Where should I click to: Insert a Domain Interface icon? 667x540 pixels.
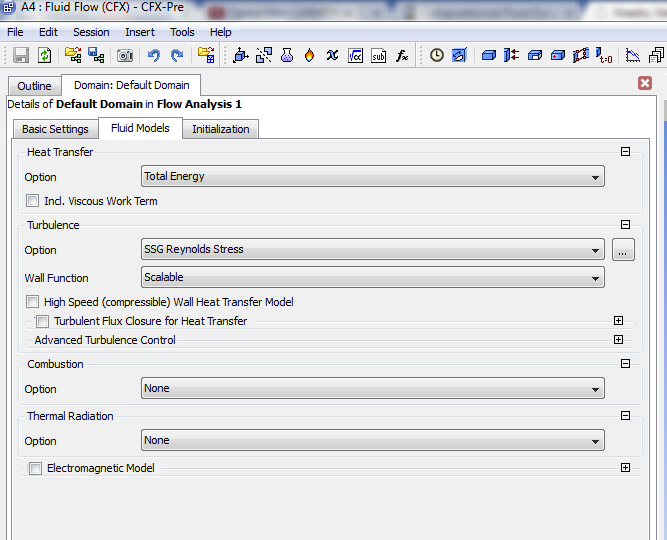tap(581, 55)
